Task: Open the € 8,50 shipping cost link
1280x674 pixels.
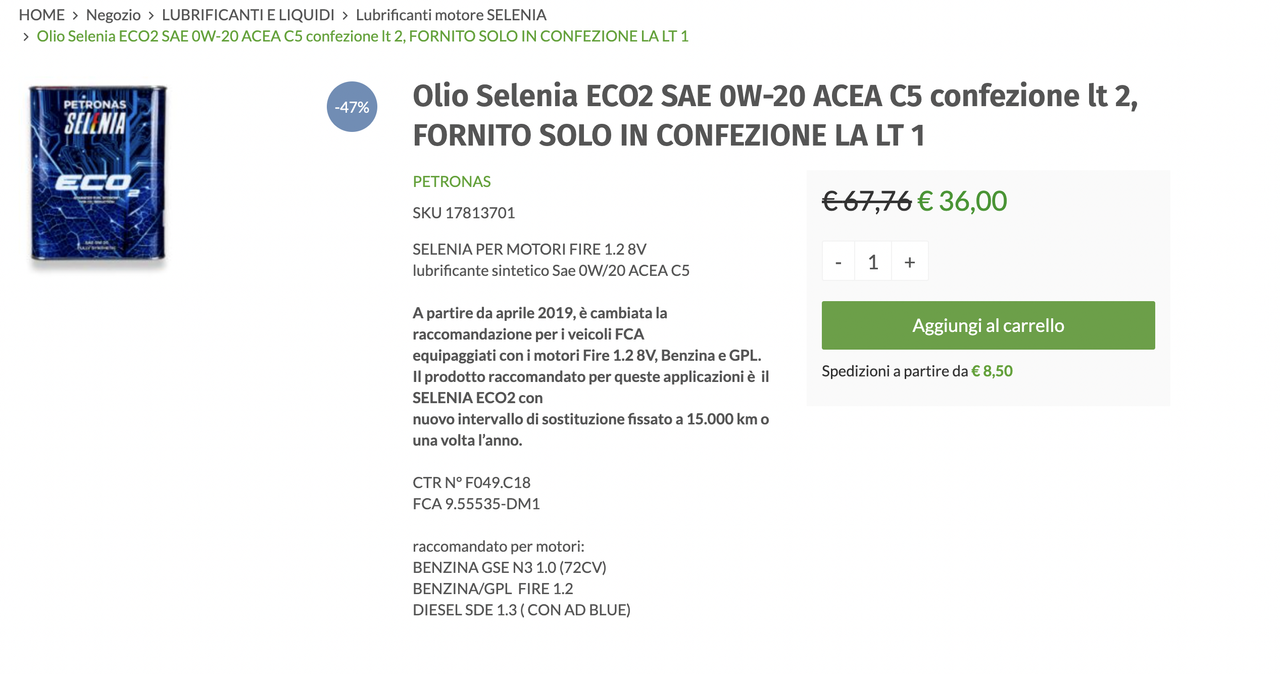Action: [x=992, y=371]
